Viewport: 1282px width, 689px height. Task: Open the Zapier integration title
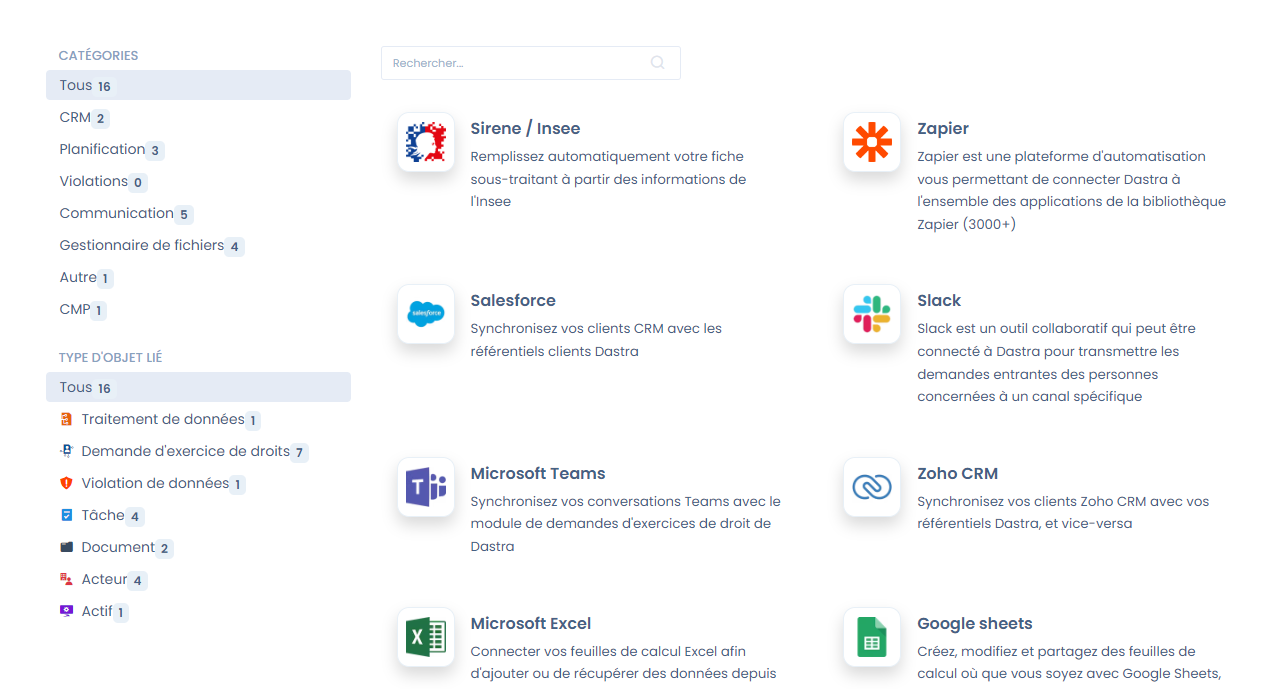click(943, 128)
